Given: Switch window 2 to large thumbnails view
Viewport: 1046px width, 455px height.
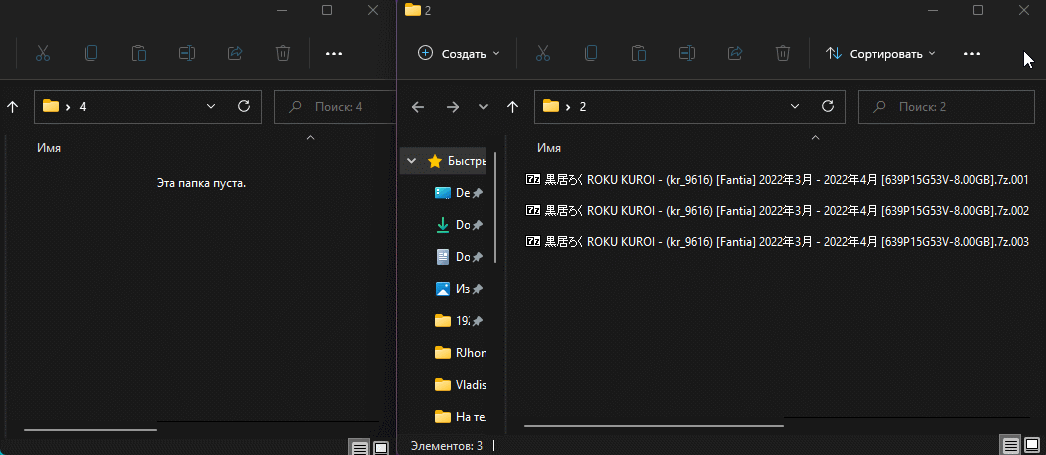Looking at the screenshot, I should click(x=1031, y=446).
